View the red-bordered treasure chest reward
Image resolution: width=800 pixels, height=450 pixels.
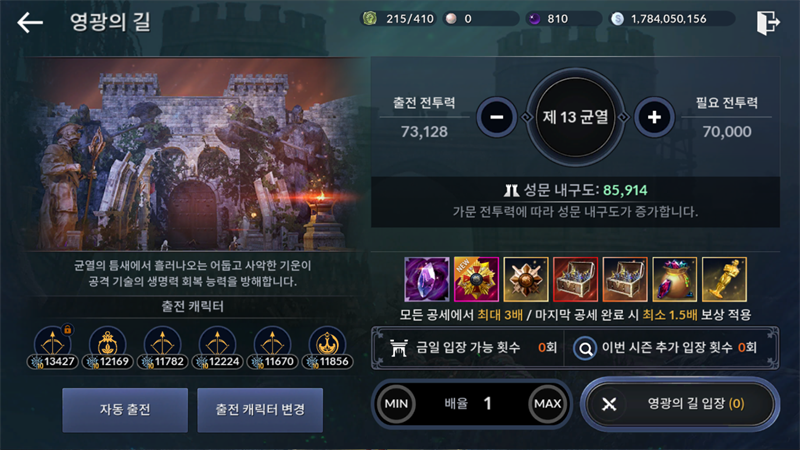point(576,279)
